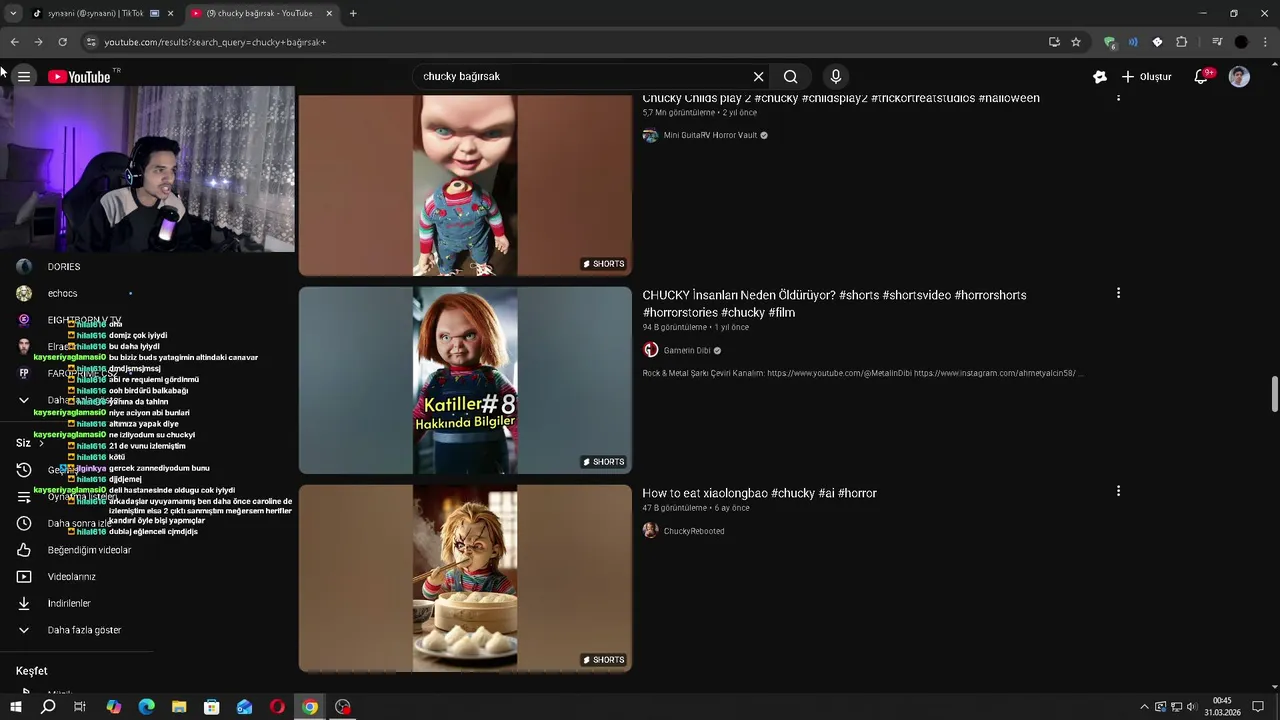The height and width of the screenshot is (720, 1280).
Task: Launch Microsoft Edge from taskbar
Action: coord(146,707)
